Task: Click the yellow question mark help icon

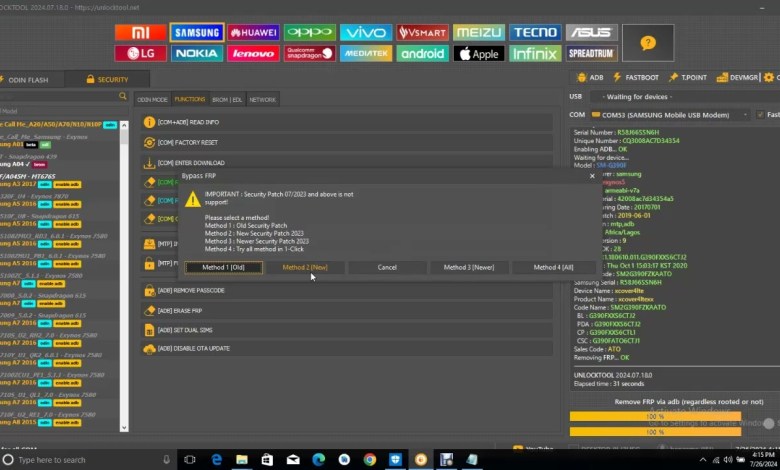Action: pyautogui.click(x=648, y=43)
